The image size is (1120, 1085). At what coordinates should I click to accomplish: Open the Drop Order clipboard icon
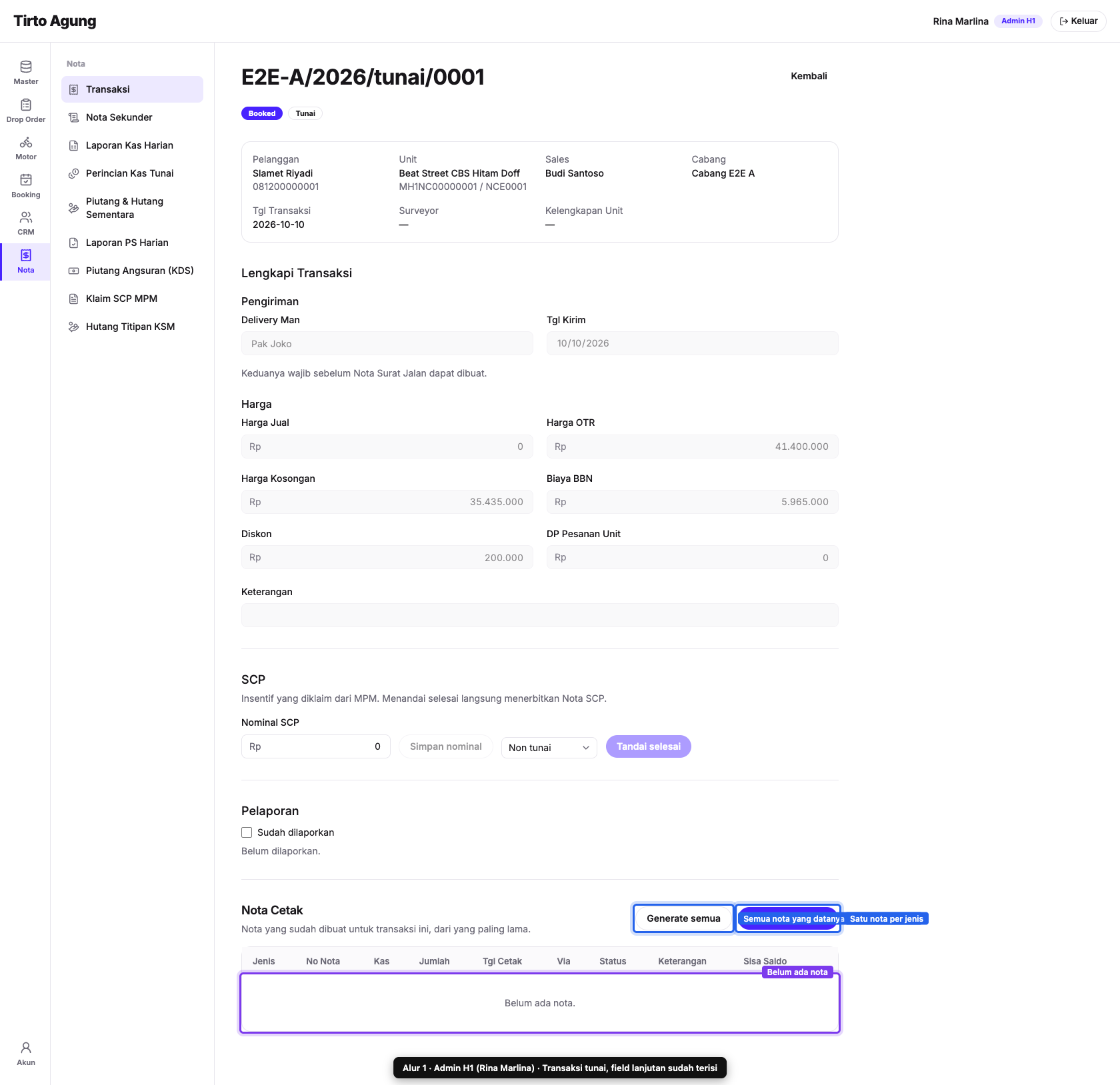point(26,105)
